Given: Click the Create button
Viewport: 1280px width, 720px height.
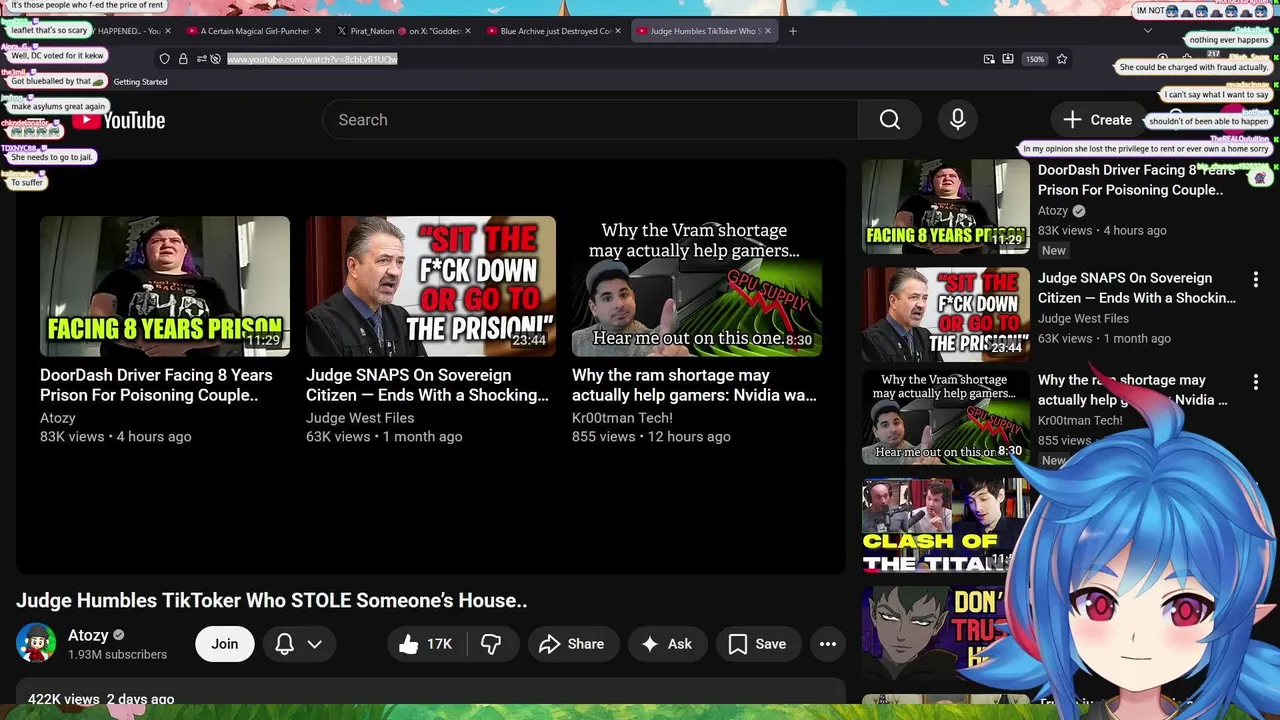Looking at the screenshot, I should [1097, 120].
